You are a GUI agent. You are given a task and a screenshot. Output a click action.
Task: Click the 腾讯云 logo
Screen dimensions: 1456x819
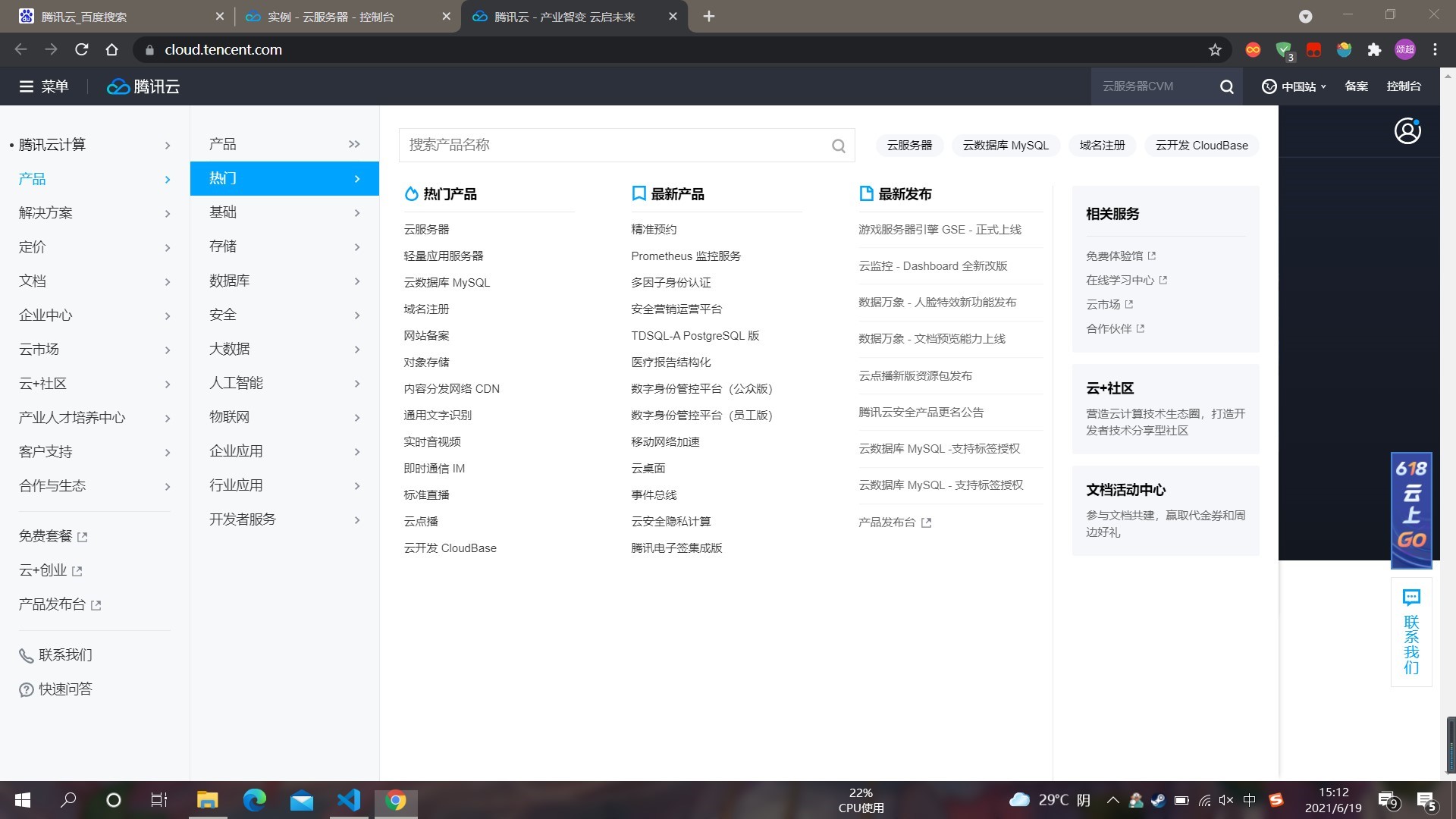pos(143,86)
